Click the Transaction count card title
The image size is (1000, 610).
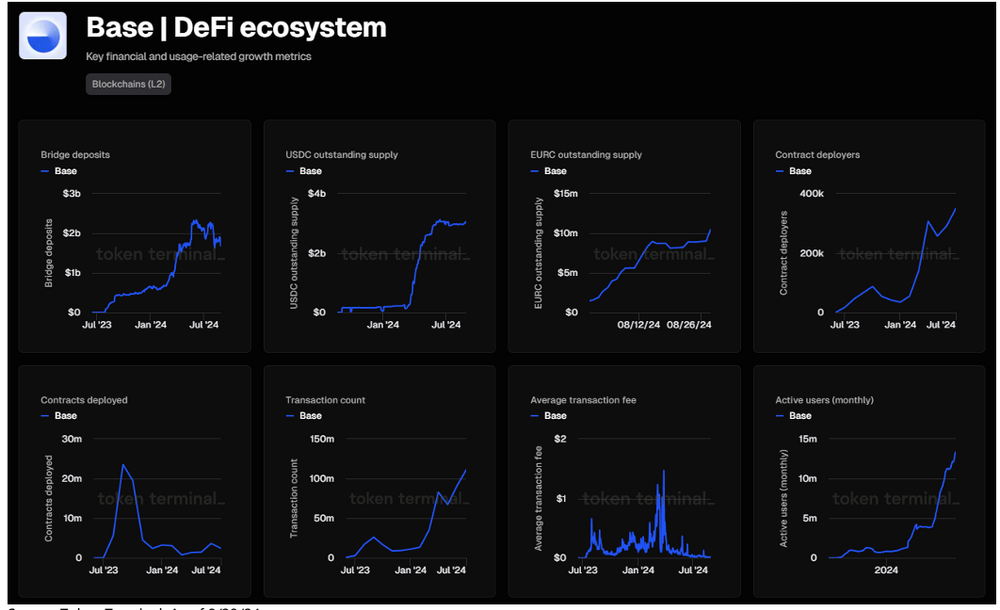pyautogui.click(x=325, y=400)
